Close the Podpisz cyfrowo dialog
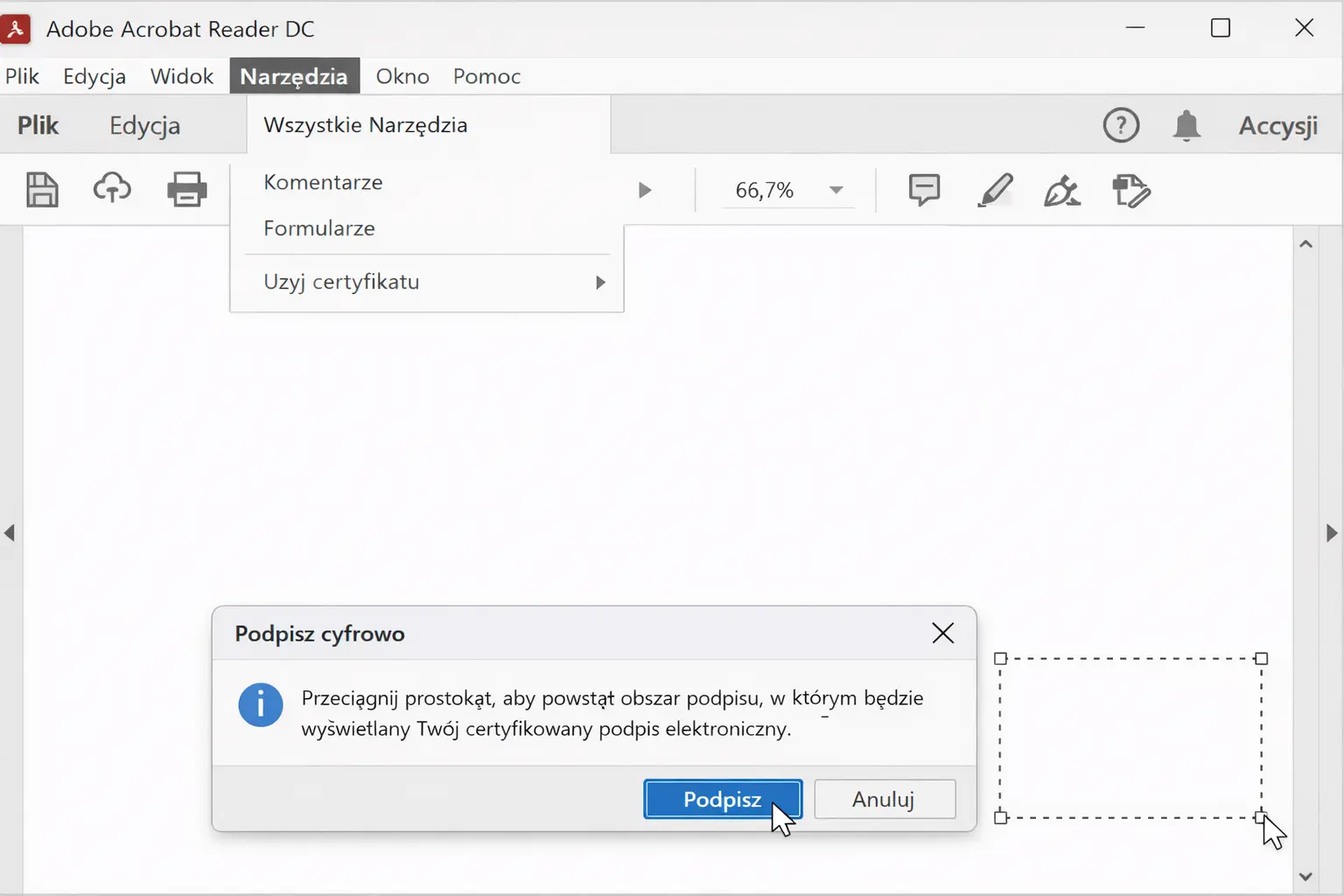 click(x=942, y=633)
